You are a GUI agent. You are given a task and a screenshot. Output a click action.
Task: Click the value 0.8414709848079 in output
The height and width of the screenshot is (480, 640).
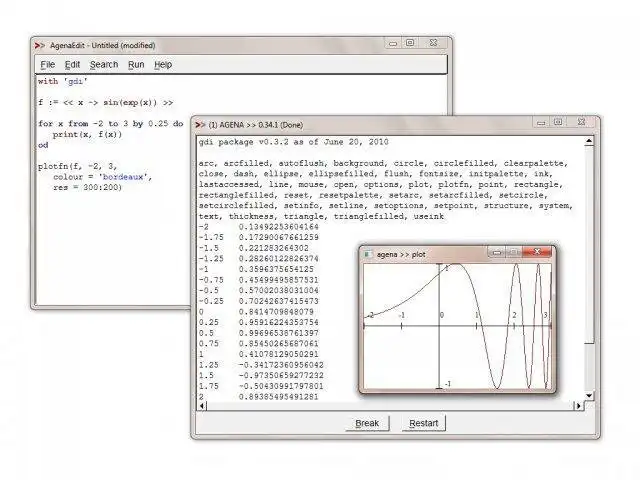pyautogui.click(x=276, y=312)
